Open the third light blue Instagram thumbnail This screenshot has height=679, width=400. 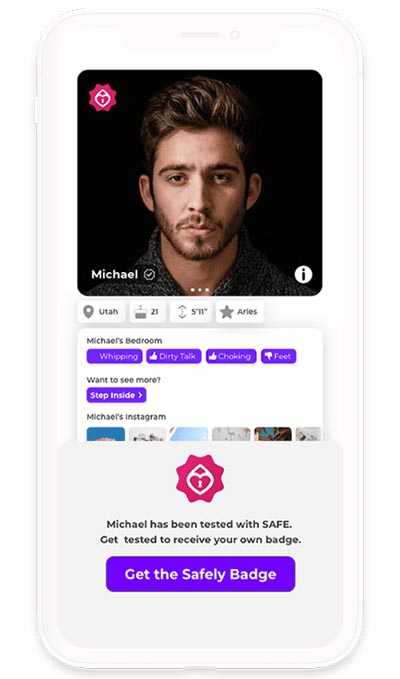click(x=189, y=434)
